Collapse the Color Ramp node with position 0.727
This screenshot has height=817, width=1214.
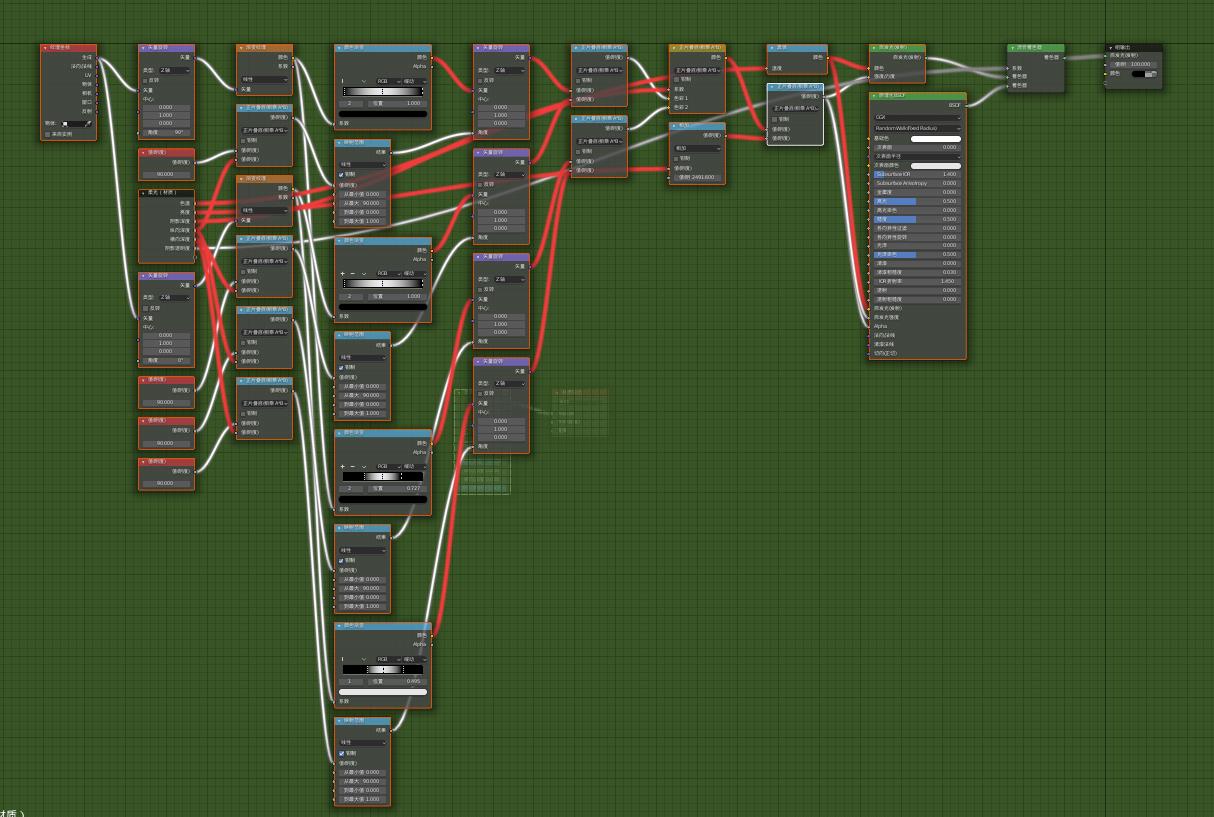pos(339,433)
